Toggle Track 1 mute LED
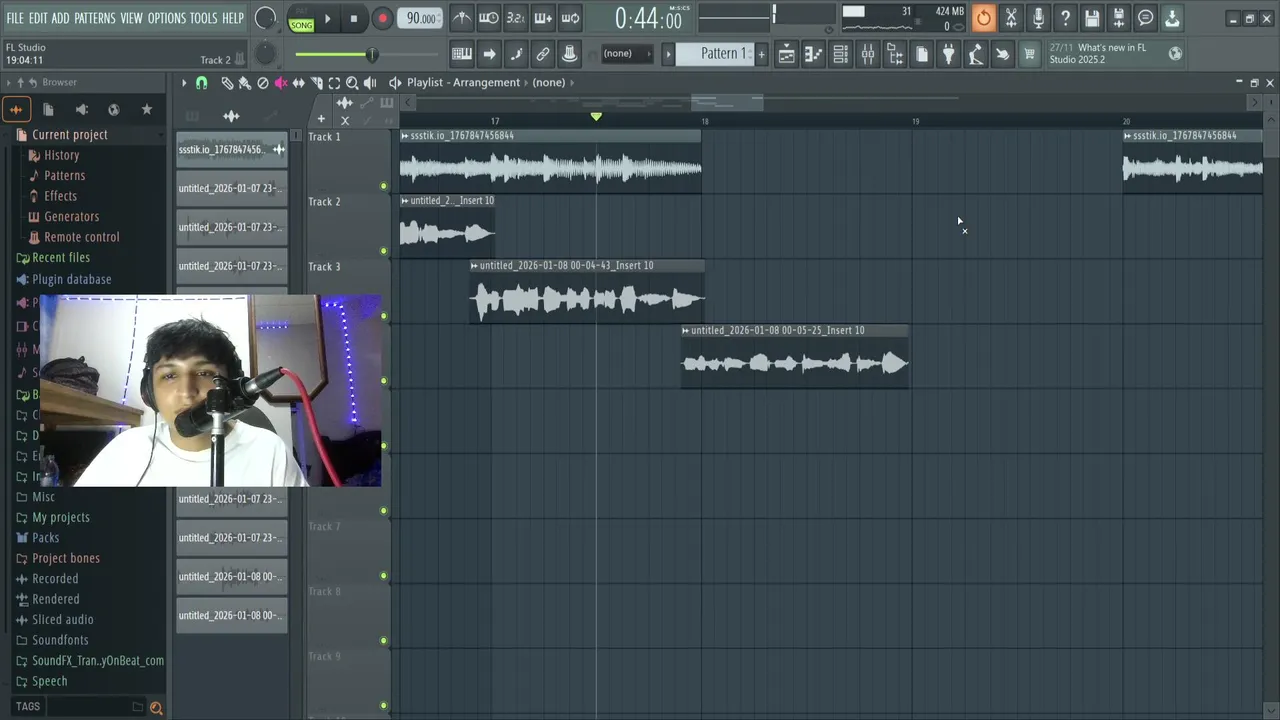 (x=383, y=186)
